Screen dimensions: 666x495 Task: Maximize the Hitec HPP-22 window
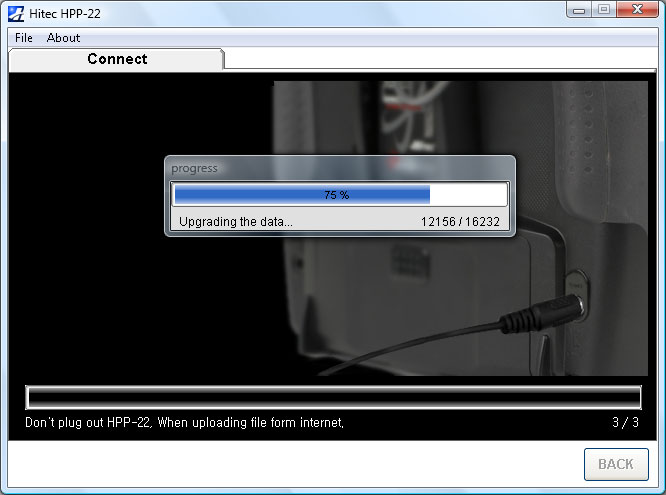[604, 9]
